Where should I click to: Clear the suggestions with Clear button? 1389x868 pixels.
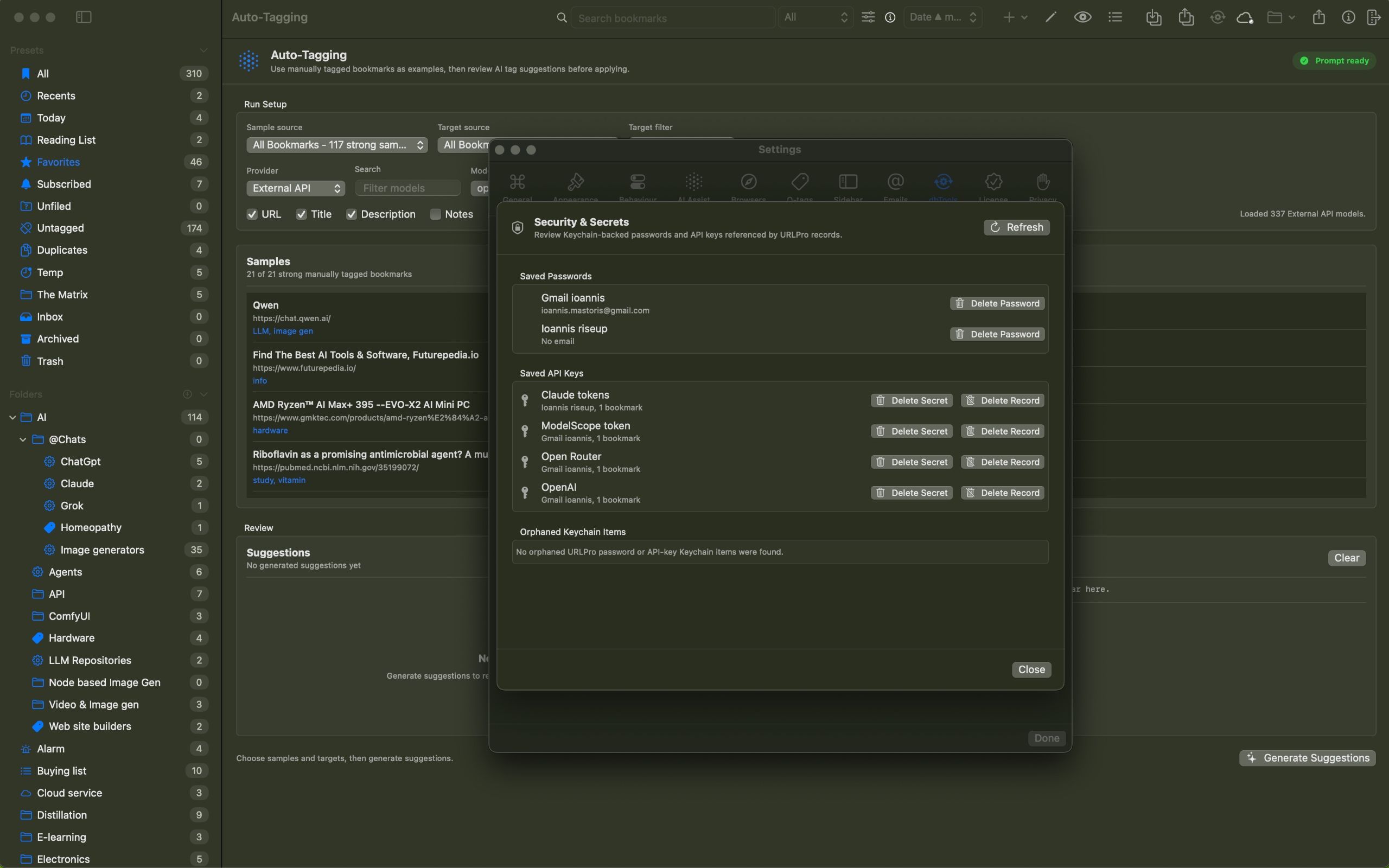1346,558
